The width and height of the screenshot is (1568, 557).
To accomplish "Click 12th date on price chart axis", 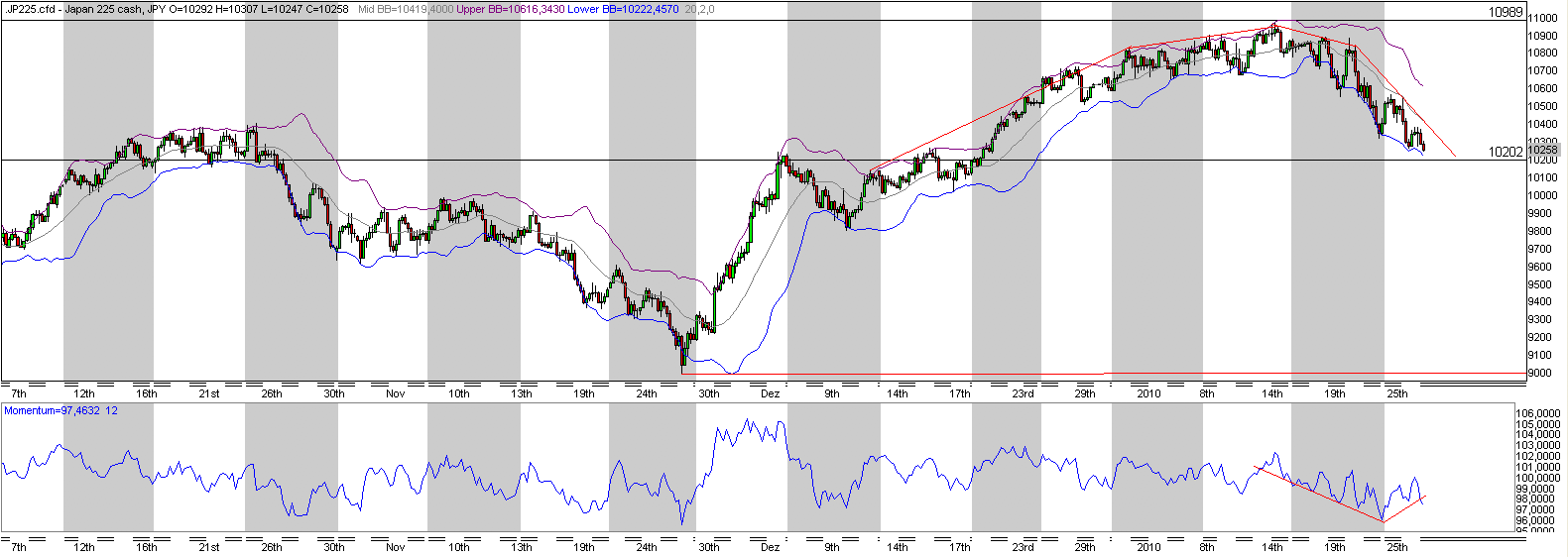I will tap(84, 393).
